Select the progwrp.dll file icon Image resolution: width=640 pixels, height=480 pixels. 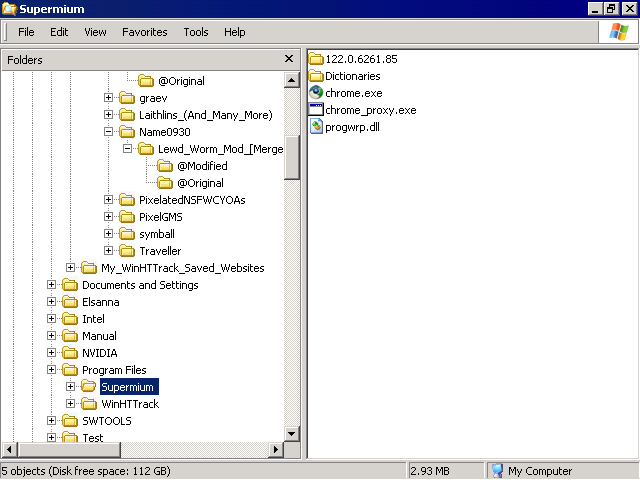[316, 127]
